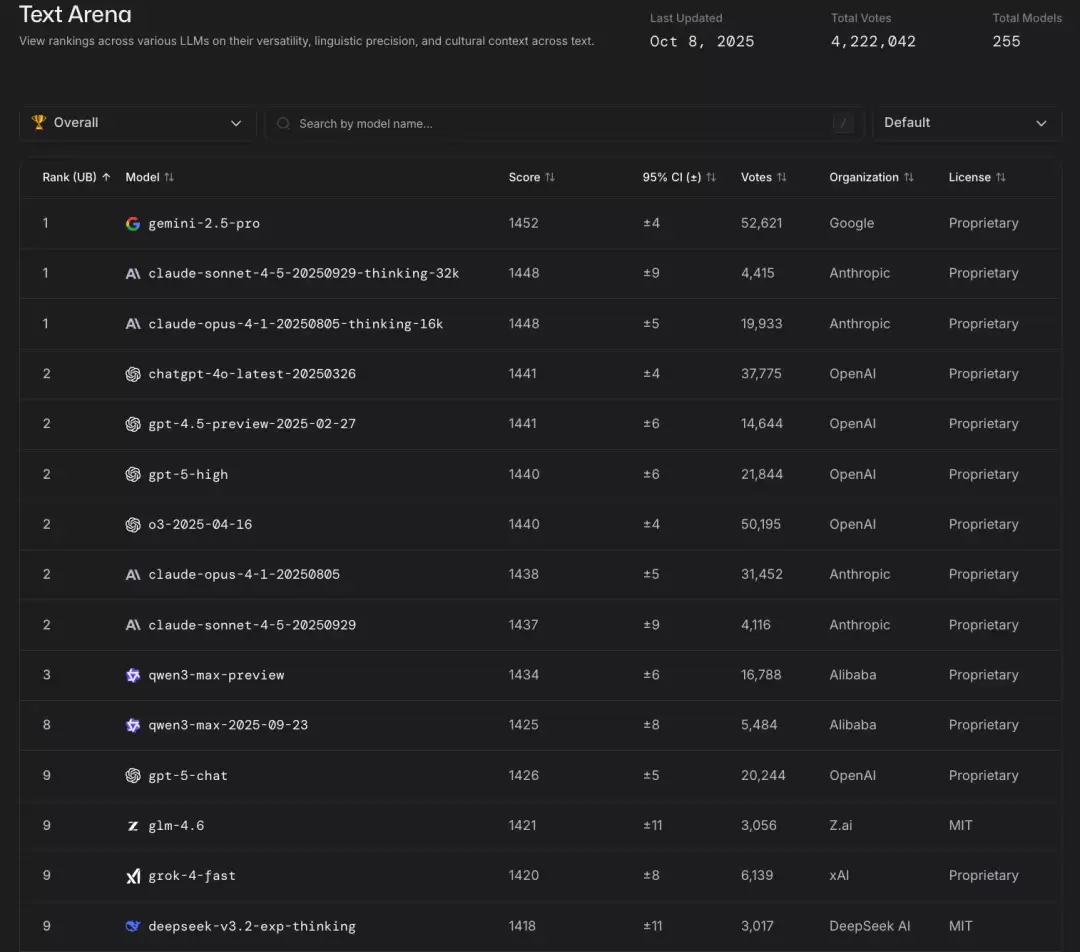Toggle sorting on the Votes column
1080x952 pixels.
click(x=763, y=177)
